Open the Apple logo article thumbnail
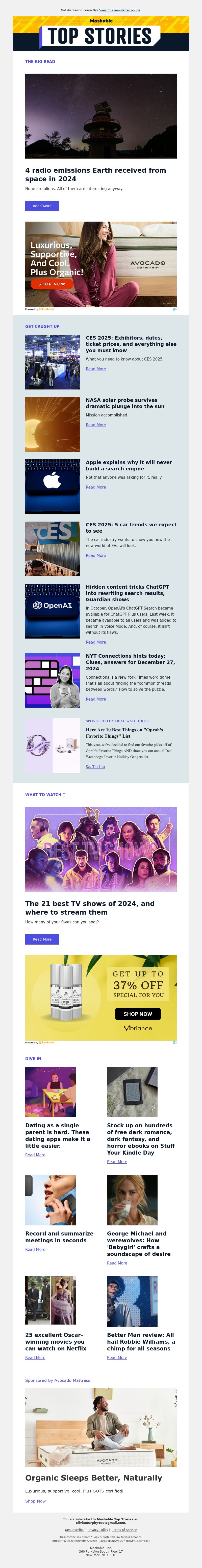 click(x=53, y=486)
